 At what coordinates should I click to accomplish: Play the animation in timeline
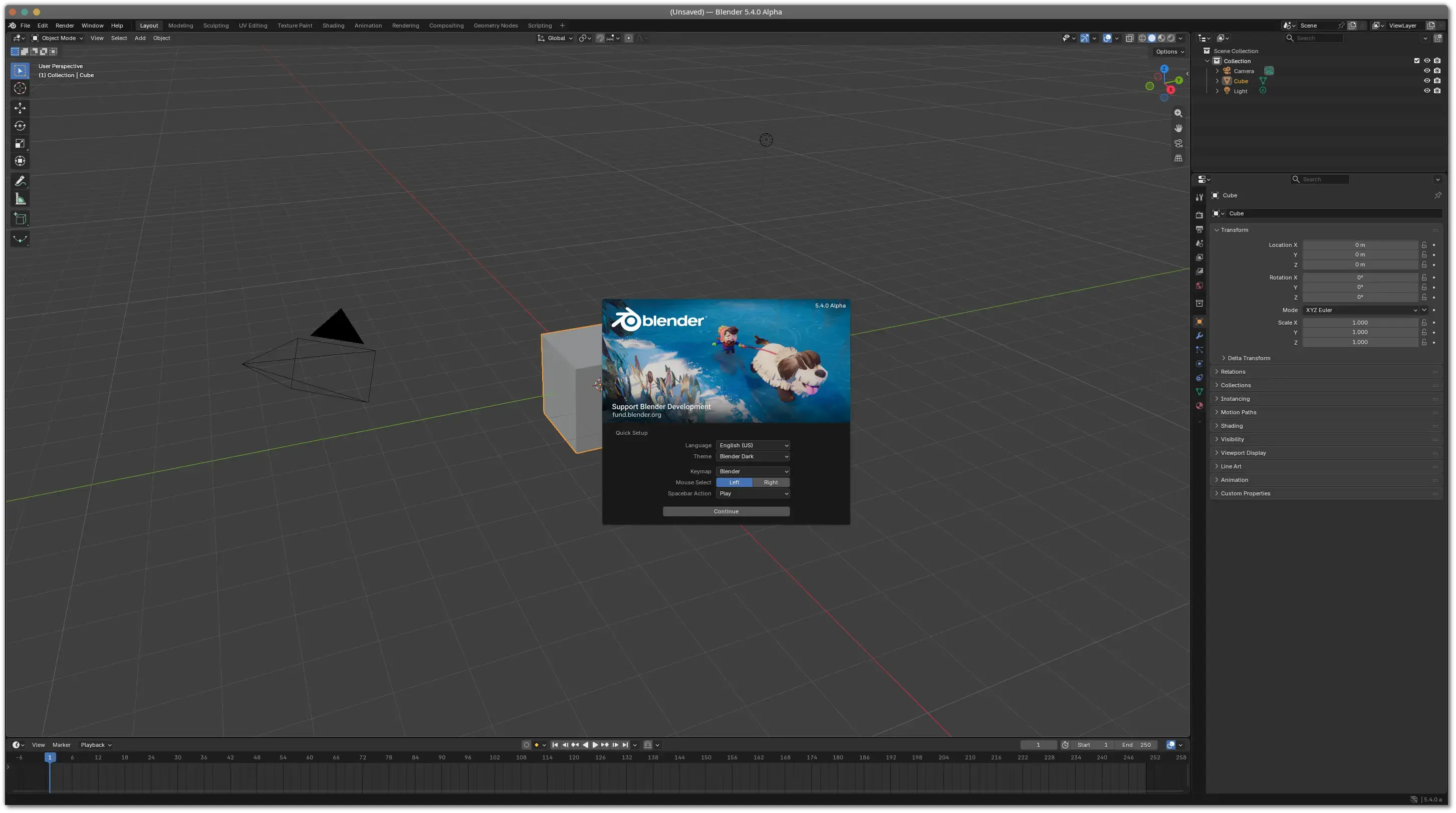[x=595, y=745]
